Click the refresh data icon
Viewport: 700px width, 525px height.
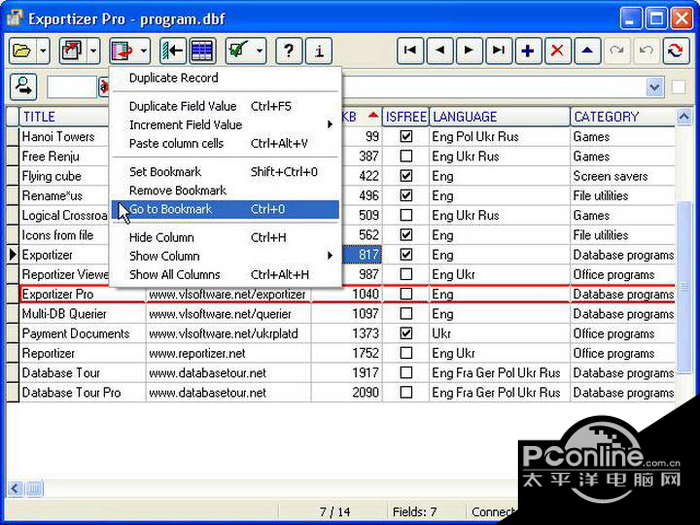[674, 50]
